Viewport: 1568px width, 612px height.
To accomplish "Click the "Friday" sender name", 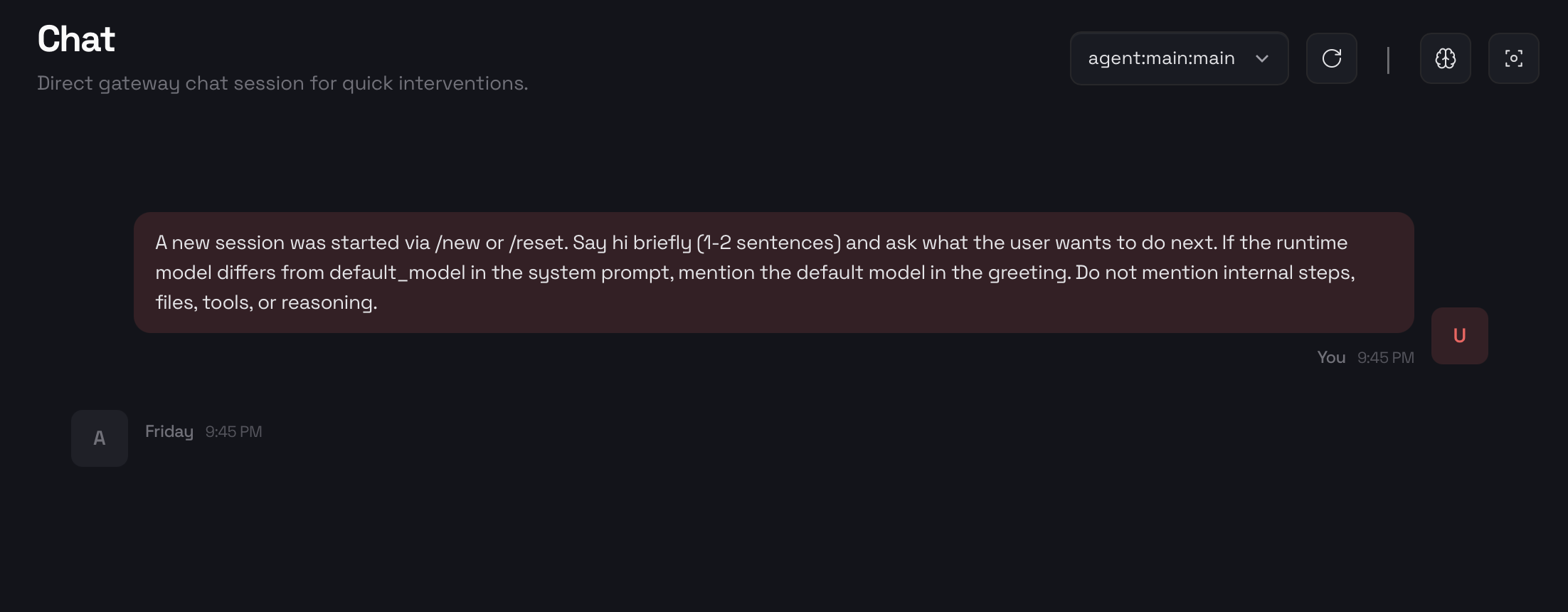I will coord(169,431).
